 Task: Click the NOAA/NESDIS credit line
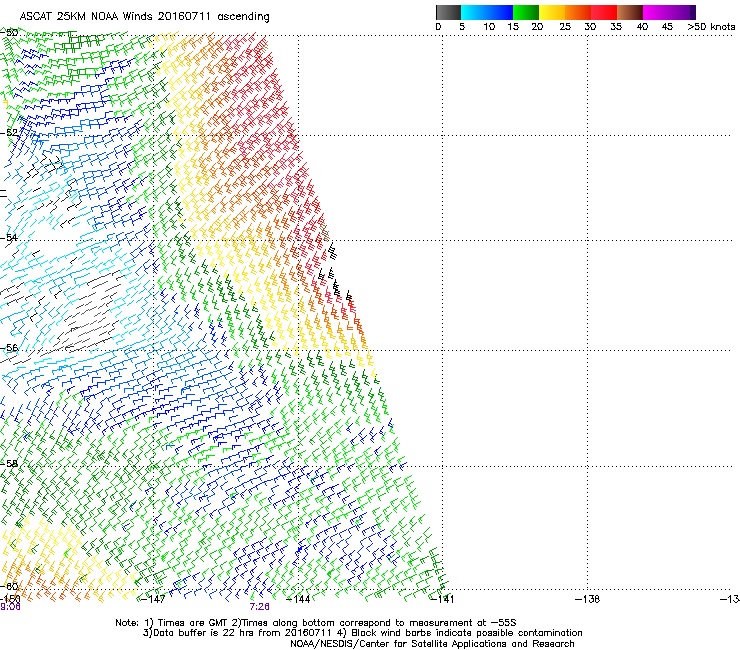tap(432, 644)
